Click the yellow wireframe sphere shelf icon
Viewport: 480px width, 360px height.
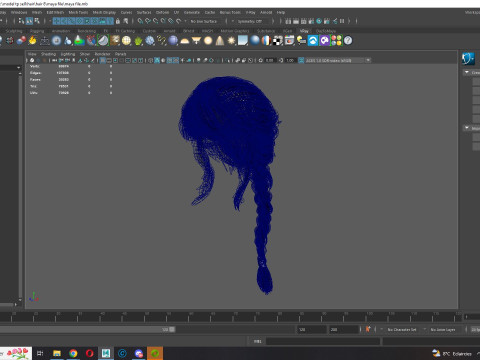[x=126, y=41]
